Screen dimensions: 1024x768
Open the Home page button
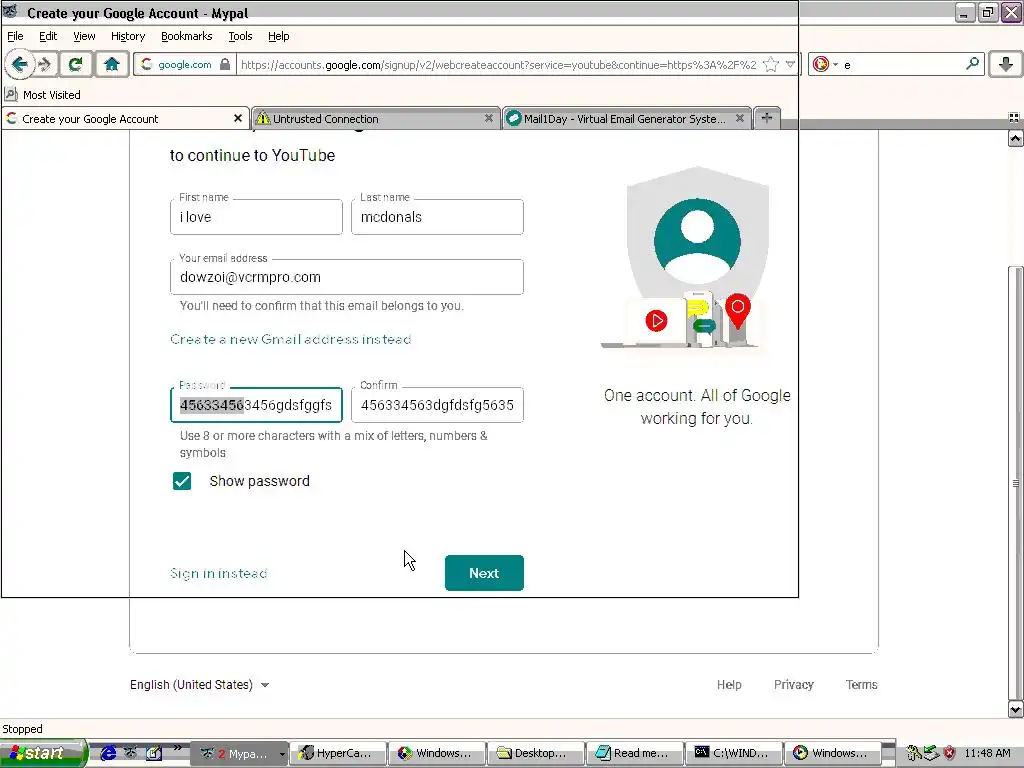point(112,64)
